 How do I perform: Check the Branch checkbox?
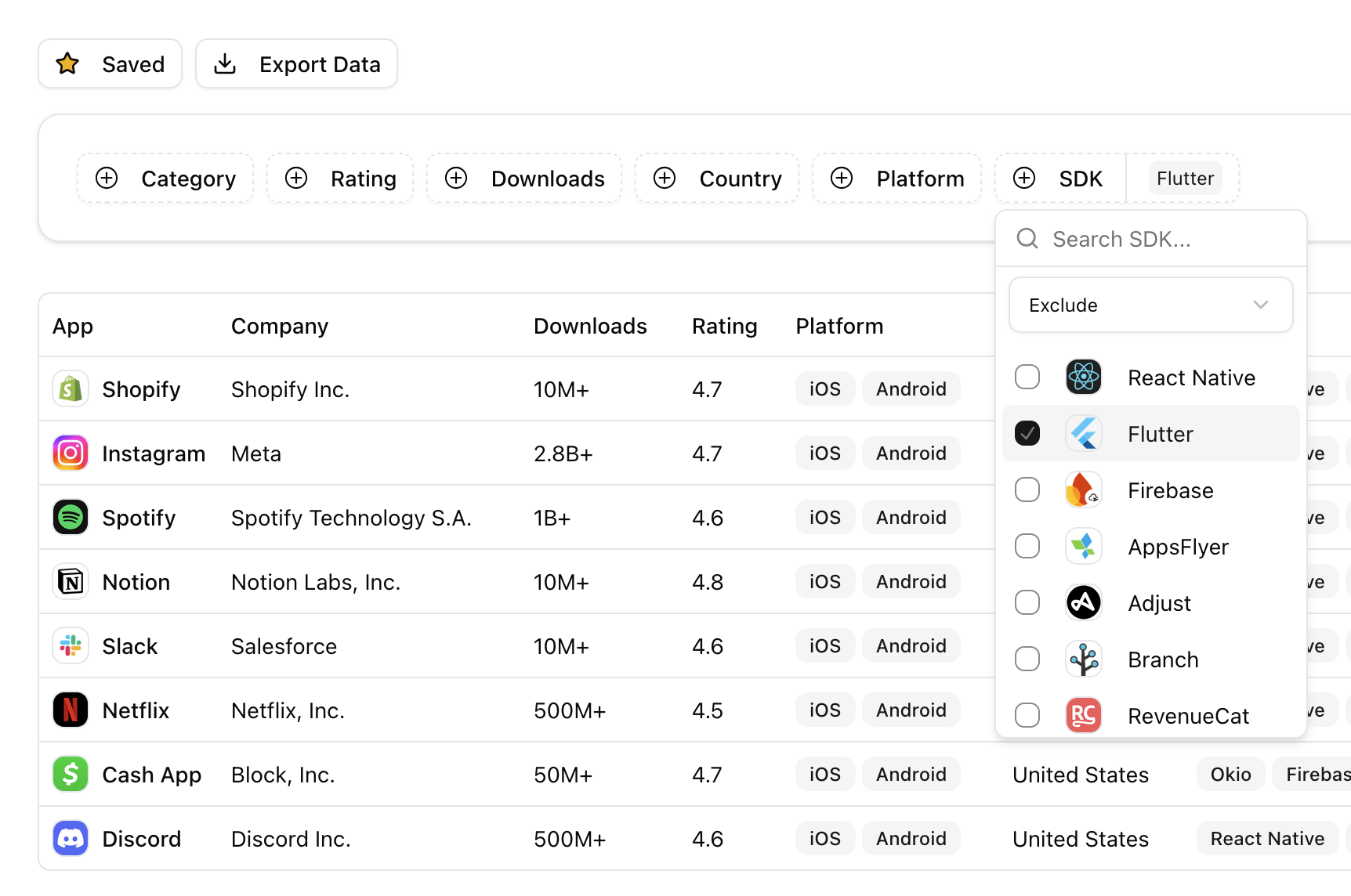click(1027, 659)
